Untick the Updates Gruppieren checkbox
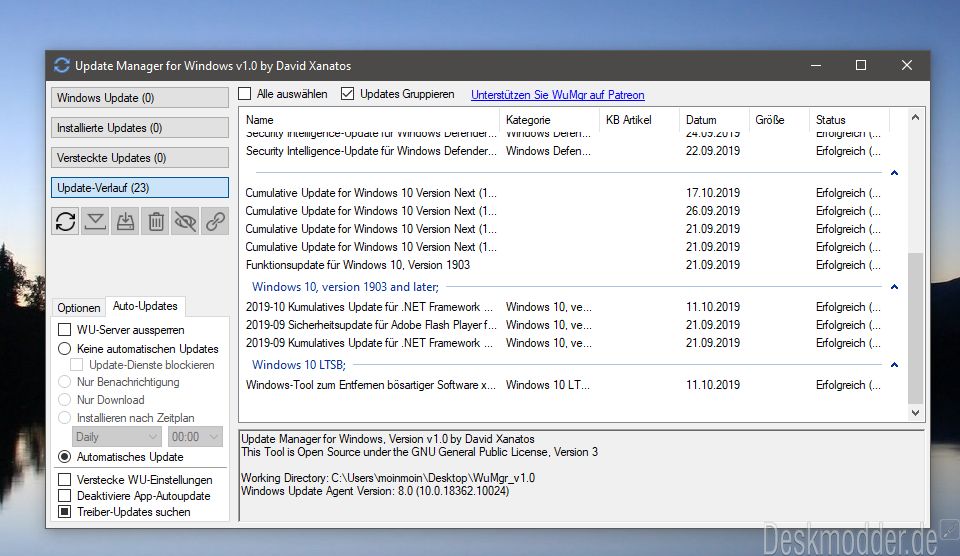 (x=347, y=94)
